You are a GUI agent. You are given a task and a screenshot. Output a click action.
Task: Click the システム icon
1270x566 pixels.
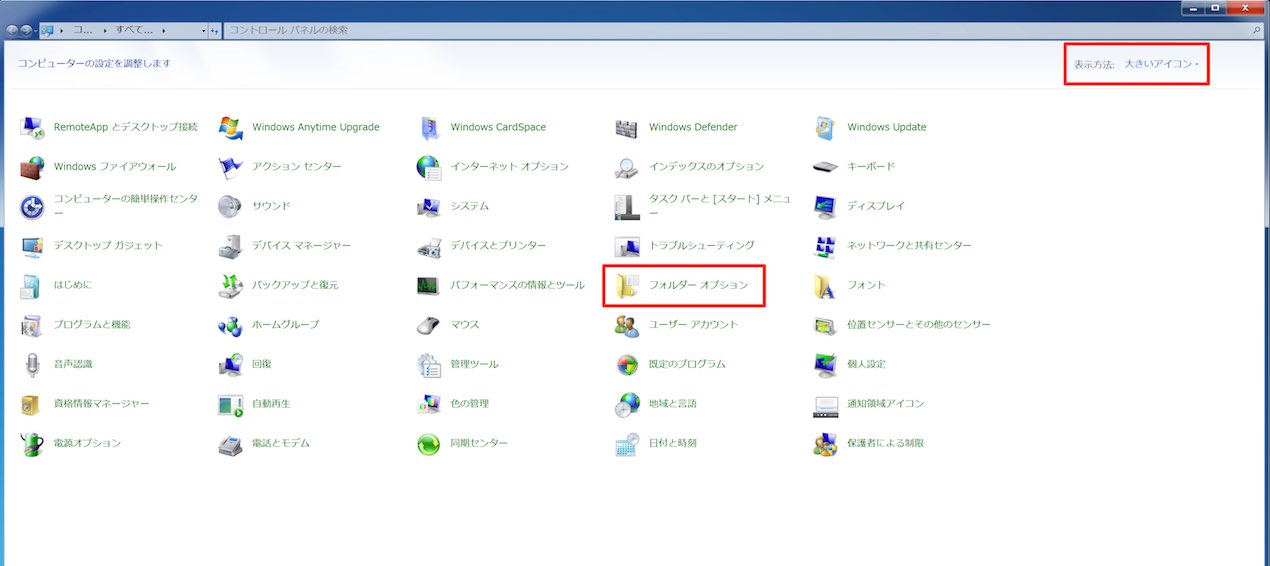point(429,206)
